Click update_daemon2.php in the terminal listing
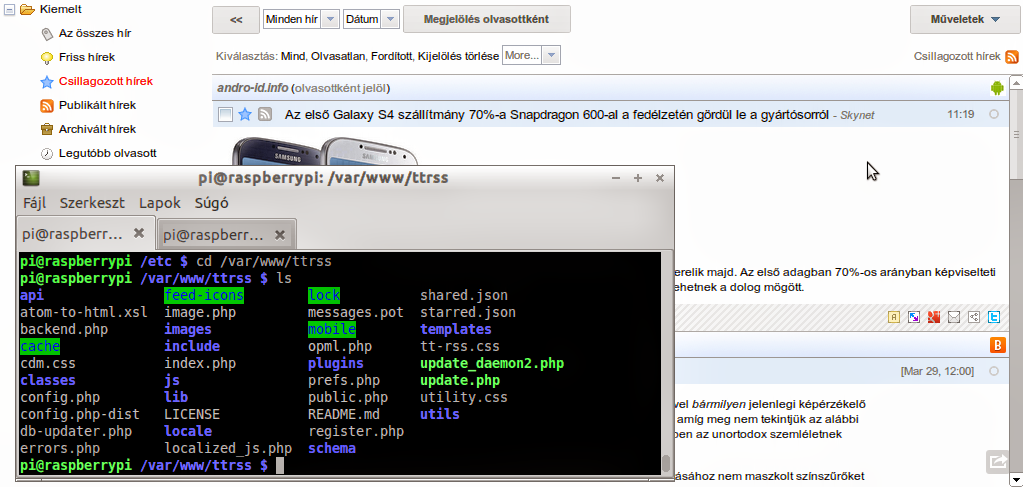This screenshot has width=1023, height=487. coord(492,364)
